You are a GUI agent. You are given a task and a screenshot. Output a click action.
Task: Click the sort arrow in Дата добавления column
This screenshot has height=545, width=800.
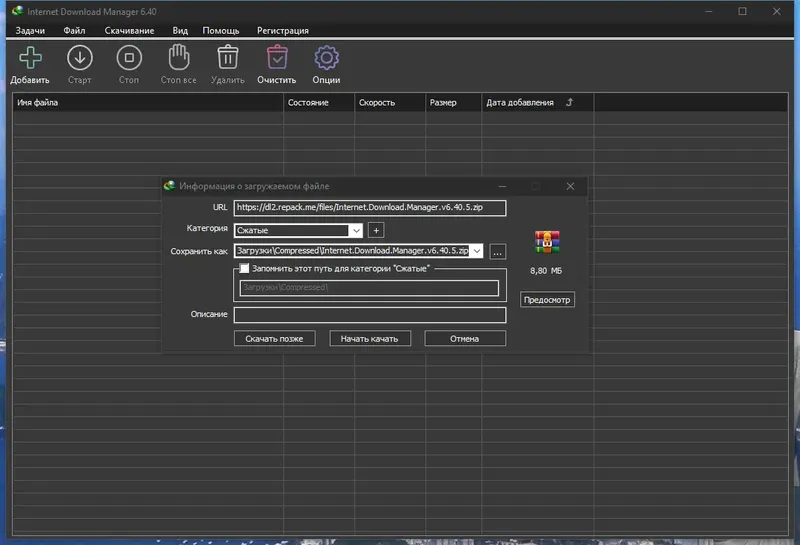pos(569,102)
